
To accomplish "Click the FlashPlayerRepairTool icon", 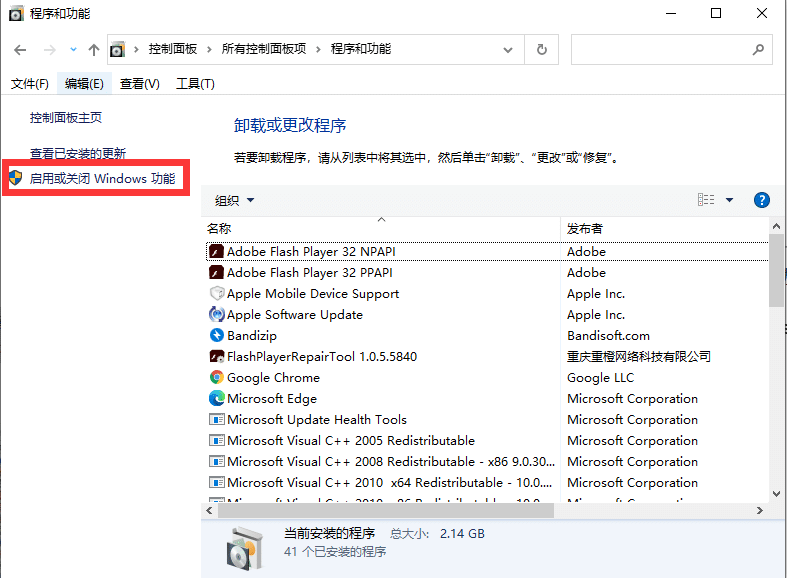I will (x=216, y=356).
